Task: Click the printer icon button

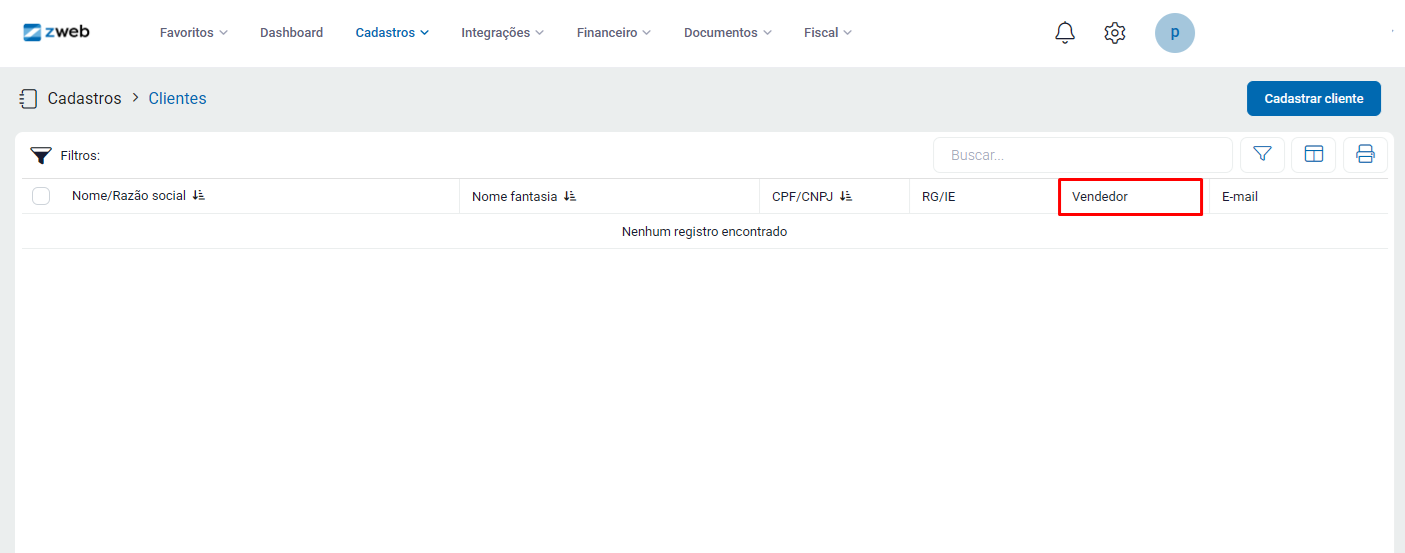Action: coord(1365,154)
